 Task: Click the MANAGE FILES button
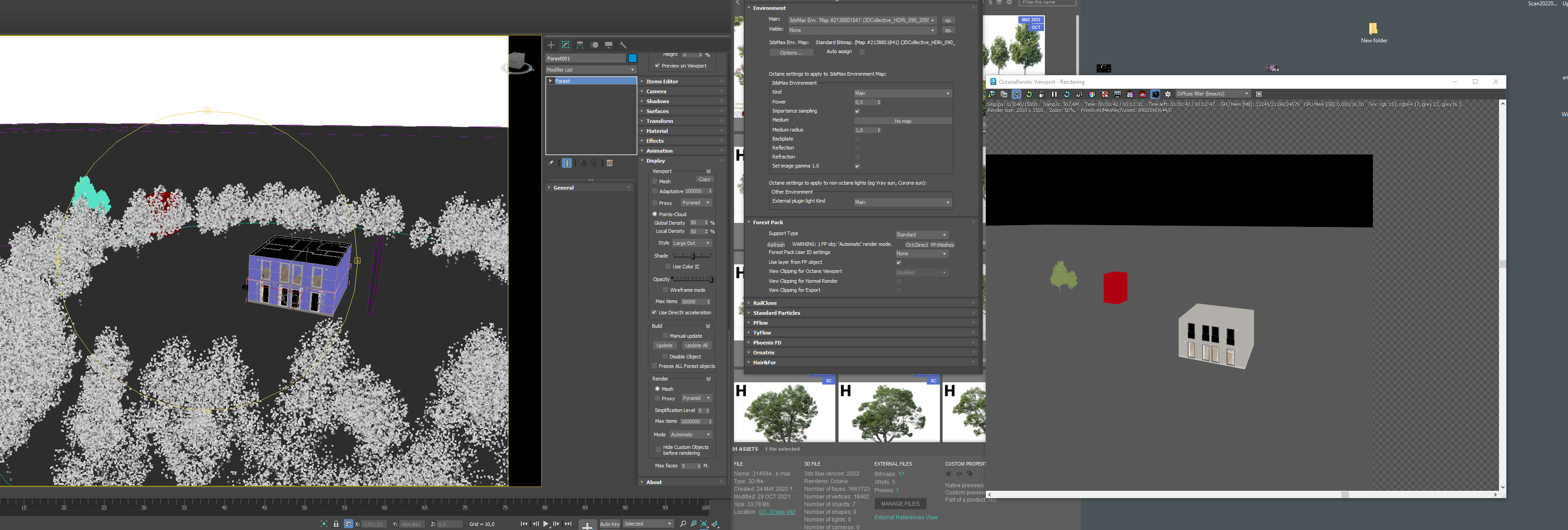[900, 504]
